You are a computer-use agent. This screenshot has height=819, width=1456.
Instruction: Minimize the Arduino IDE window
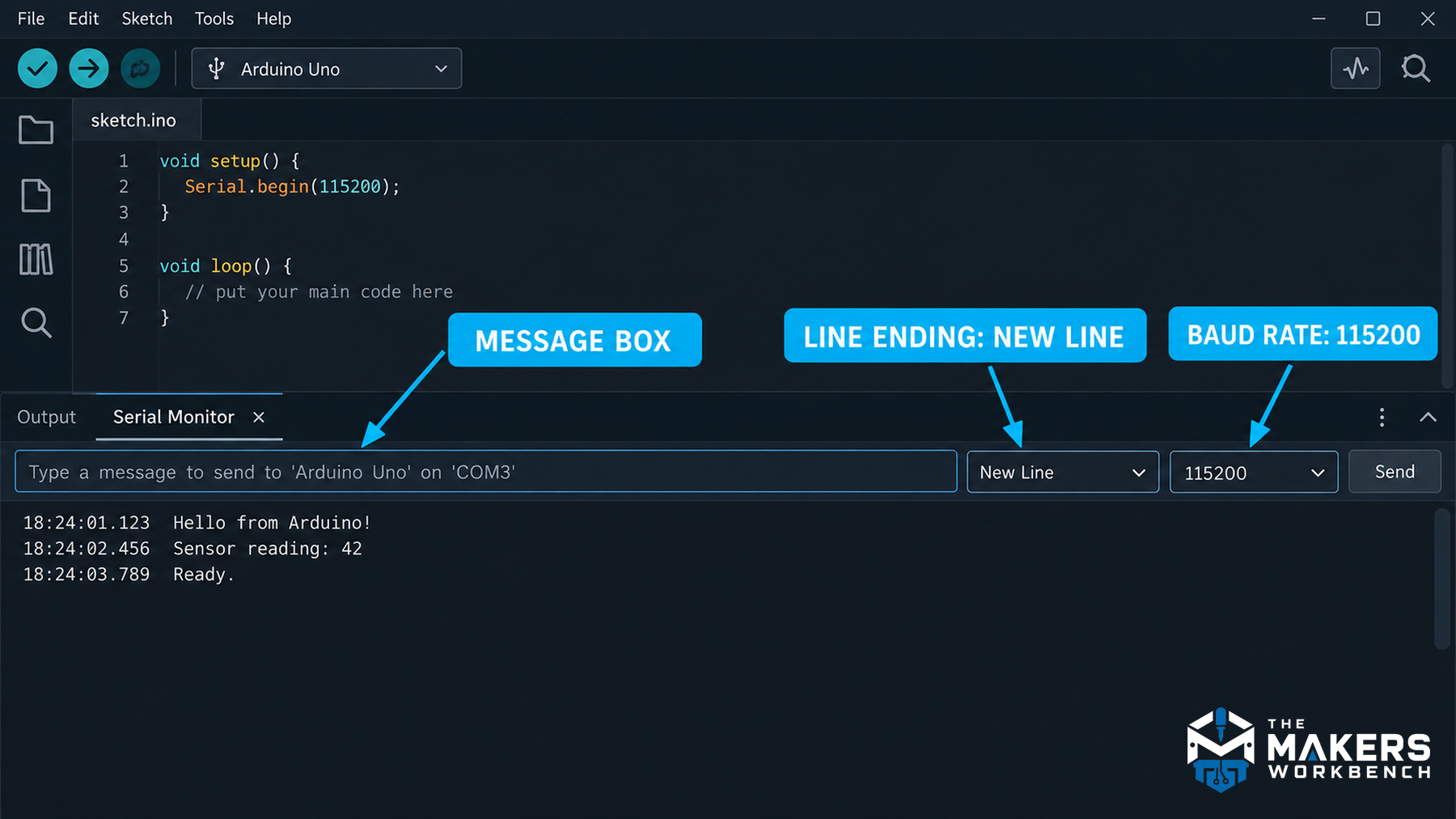[x=1318, y=19]
